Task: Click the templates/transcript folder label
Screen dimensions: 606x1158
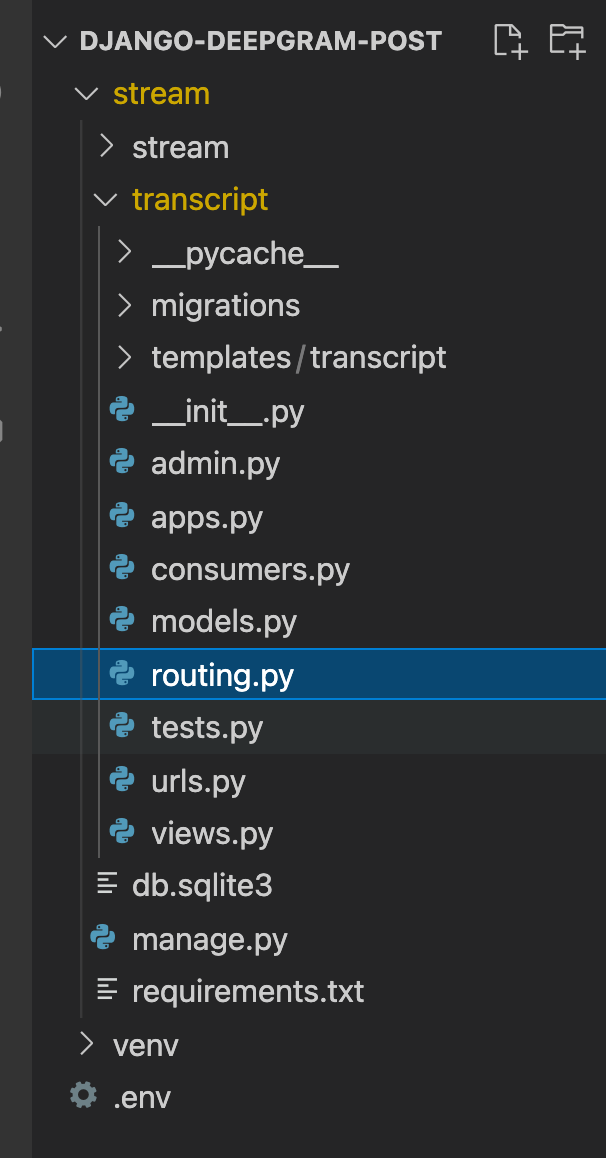Action: (299, 358)
